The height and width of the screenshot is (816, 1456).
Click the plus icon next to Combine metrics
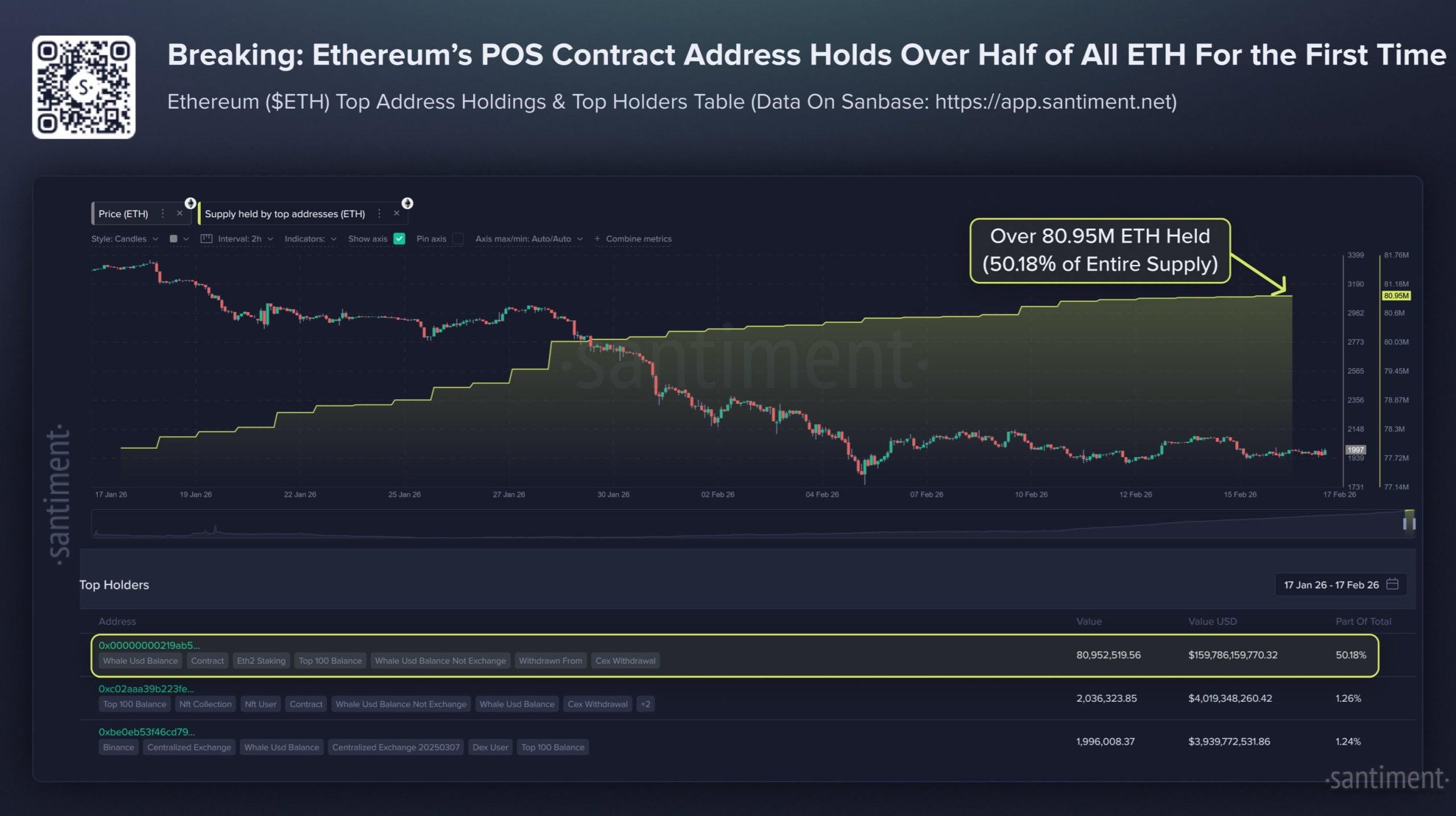[597, 239]
